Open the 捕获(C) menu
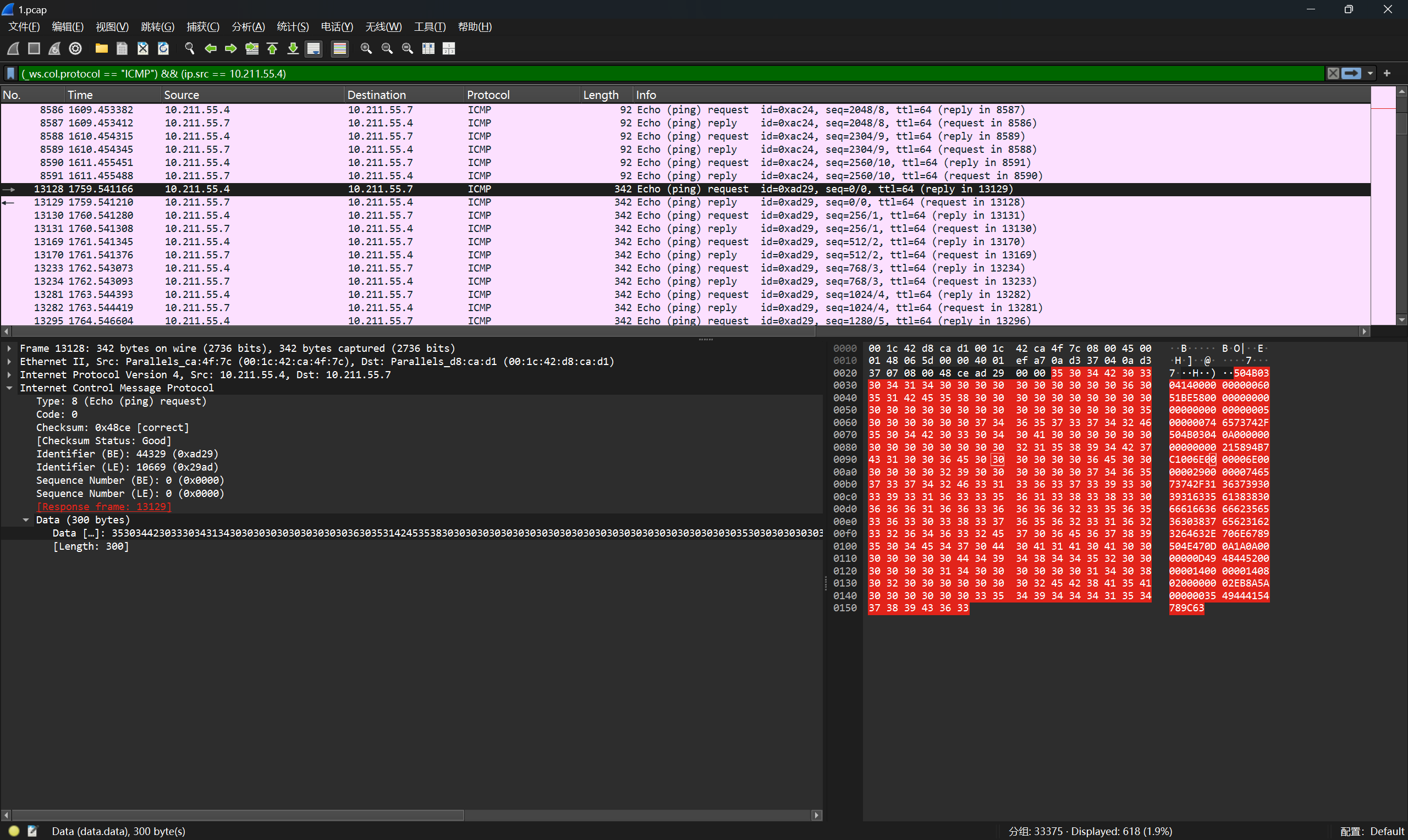1408x840 pixels. click(203, 26)
